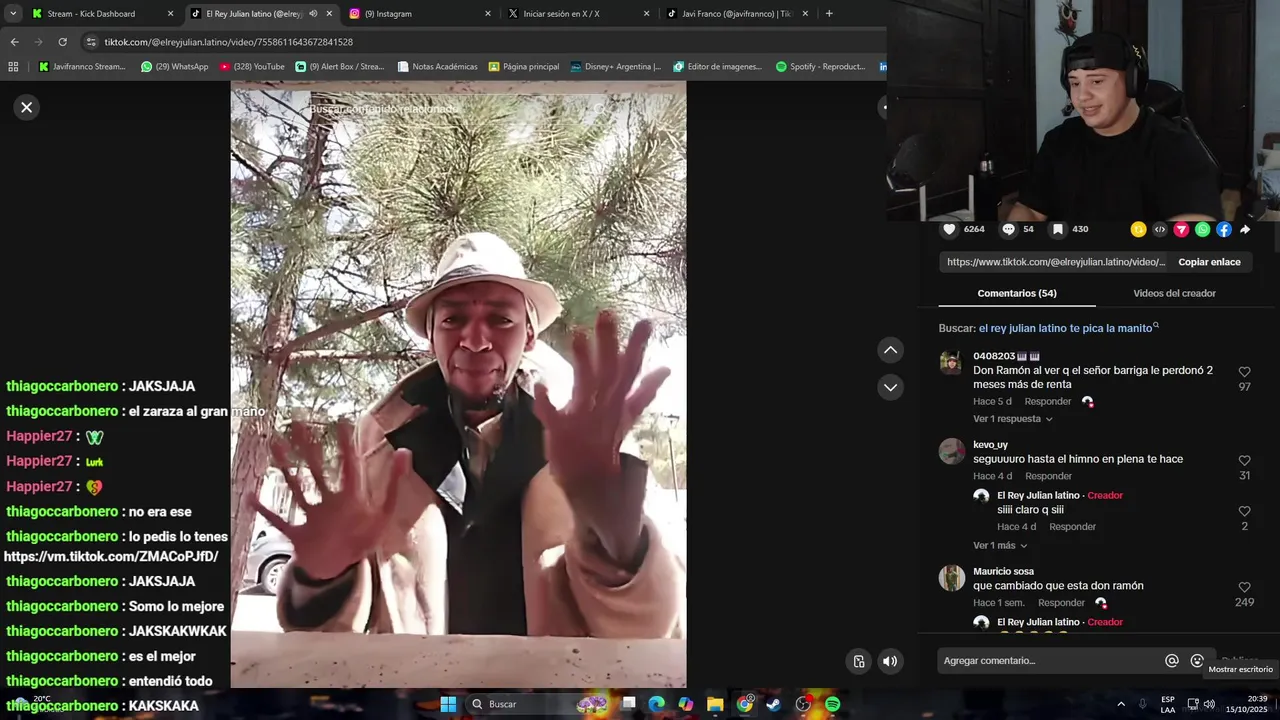Click tiktok link in chat overlay
Viewport: 1280px width, 720px height.
(111, 557)
